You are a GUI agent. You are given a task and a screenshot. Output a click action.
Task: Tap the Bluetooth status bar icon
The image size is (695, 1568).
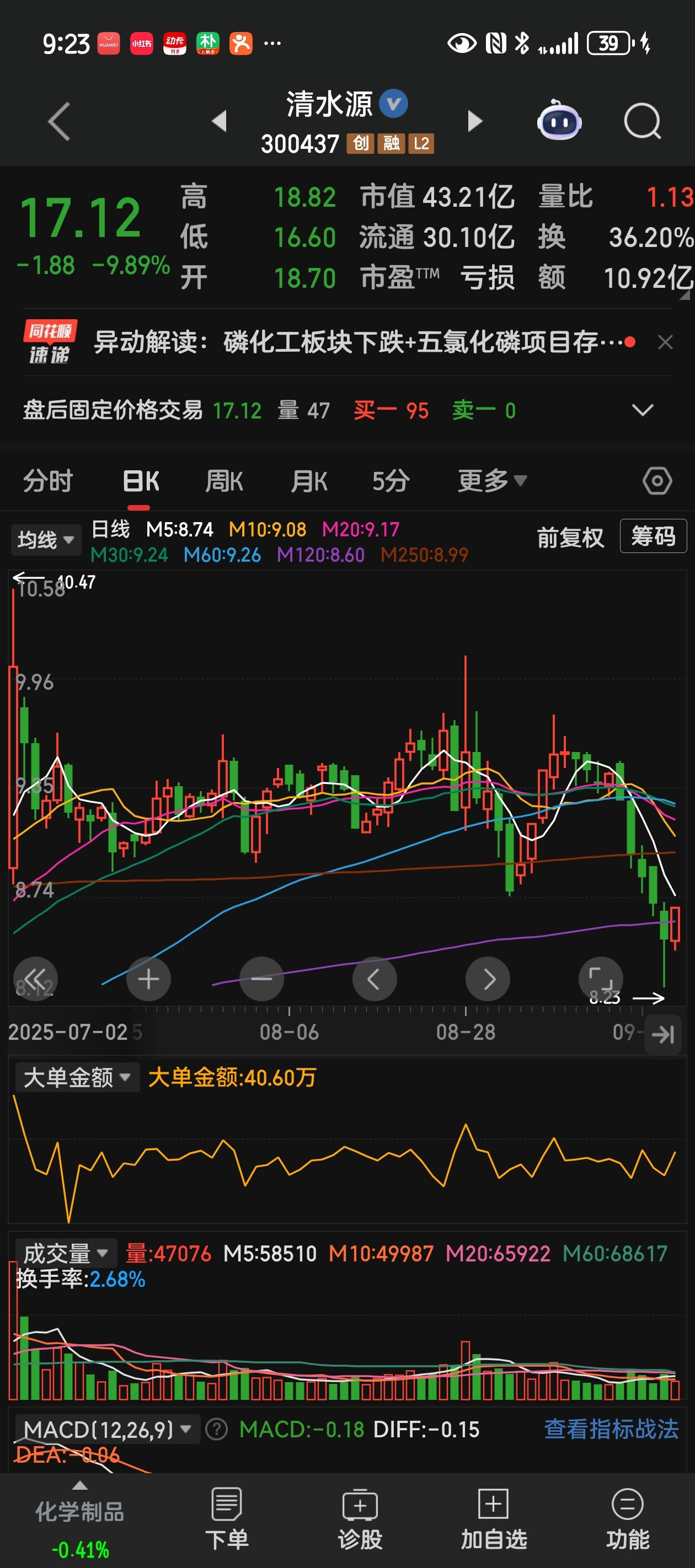coord(521,43)
